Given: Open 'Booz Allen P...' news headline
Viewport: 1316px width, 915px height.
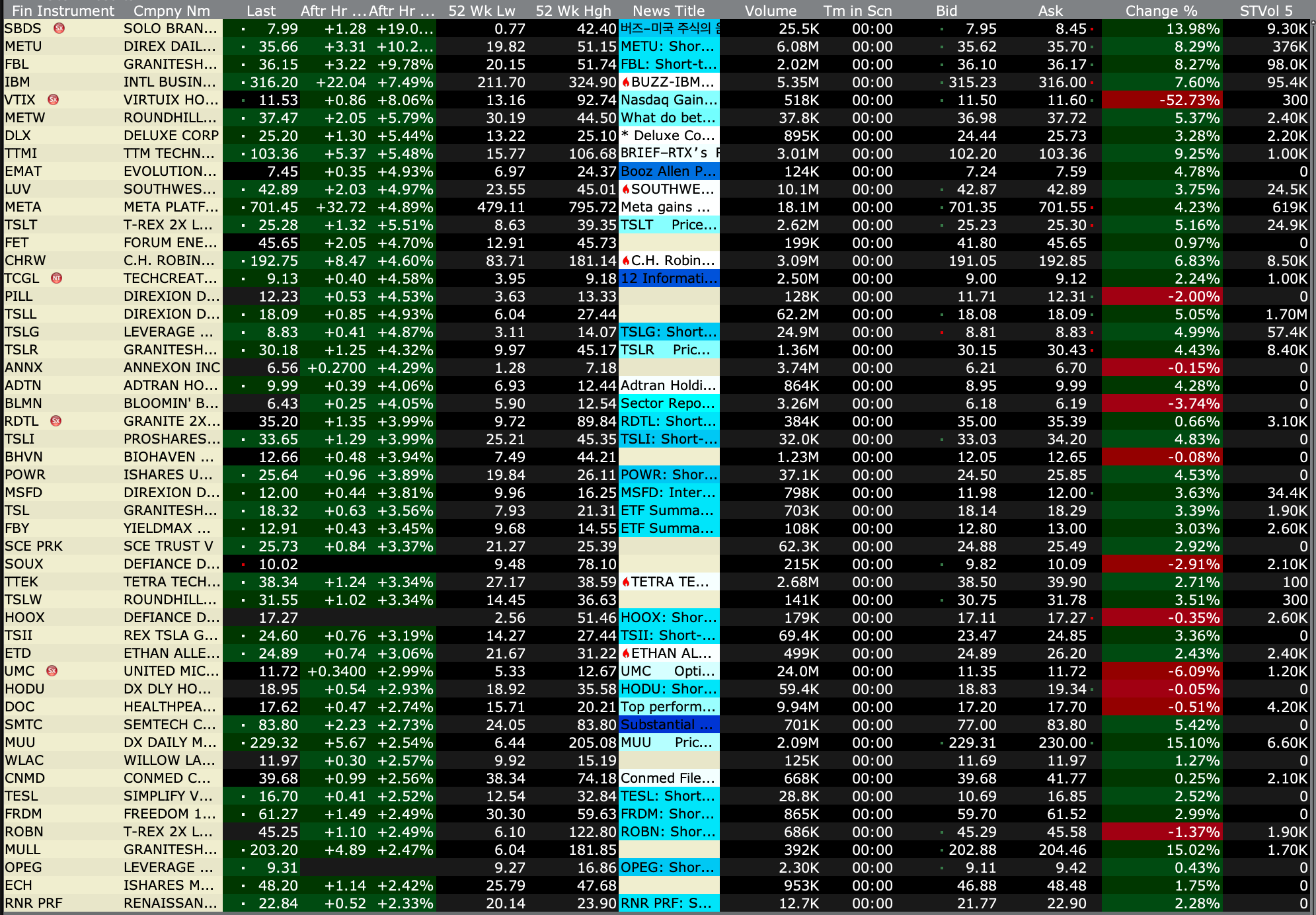Looking at the screenshot, I should point(668,171).
